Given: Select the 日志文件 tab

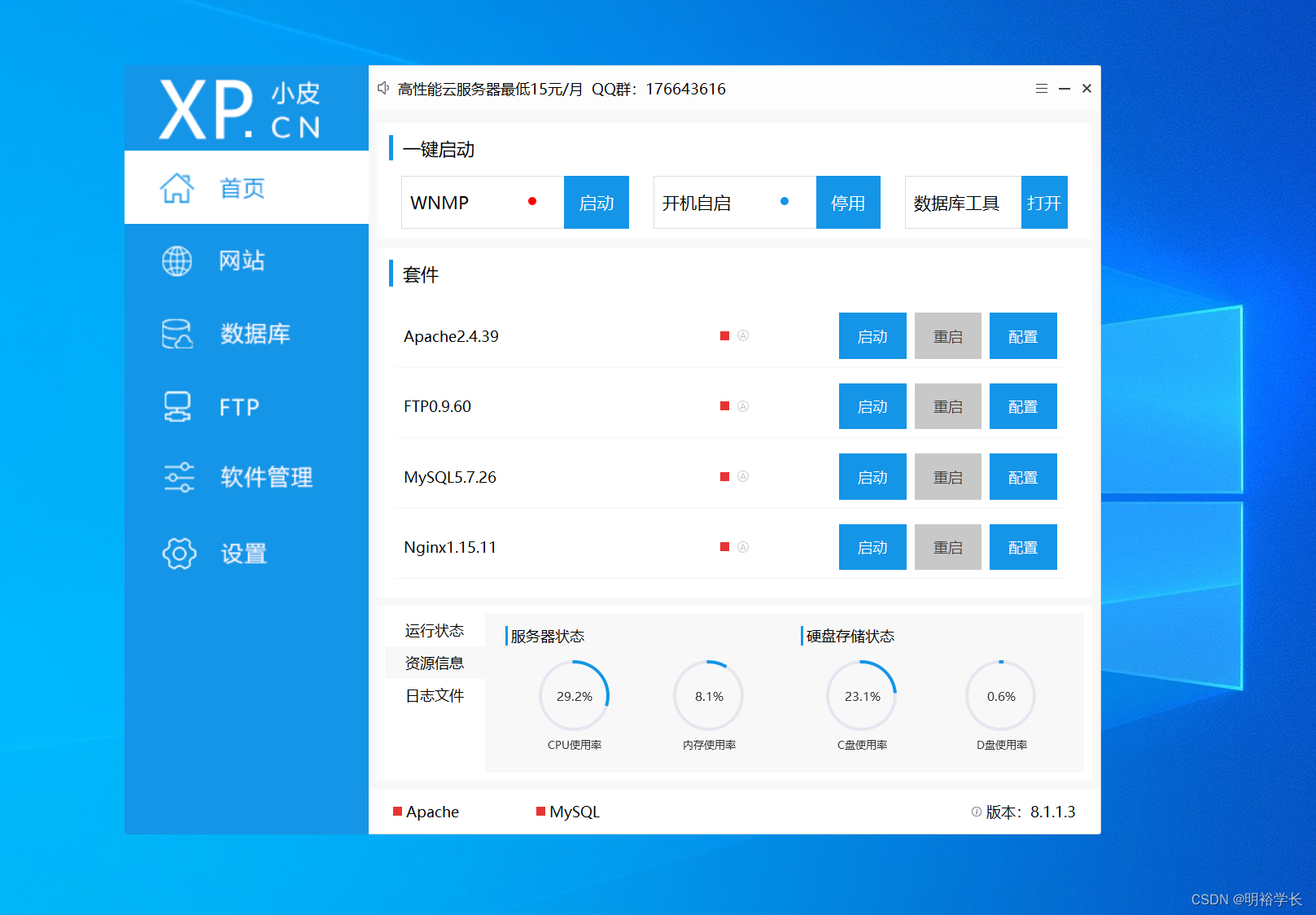Looking at the screenshot, I should coord(435,695).
